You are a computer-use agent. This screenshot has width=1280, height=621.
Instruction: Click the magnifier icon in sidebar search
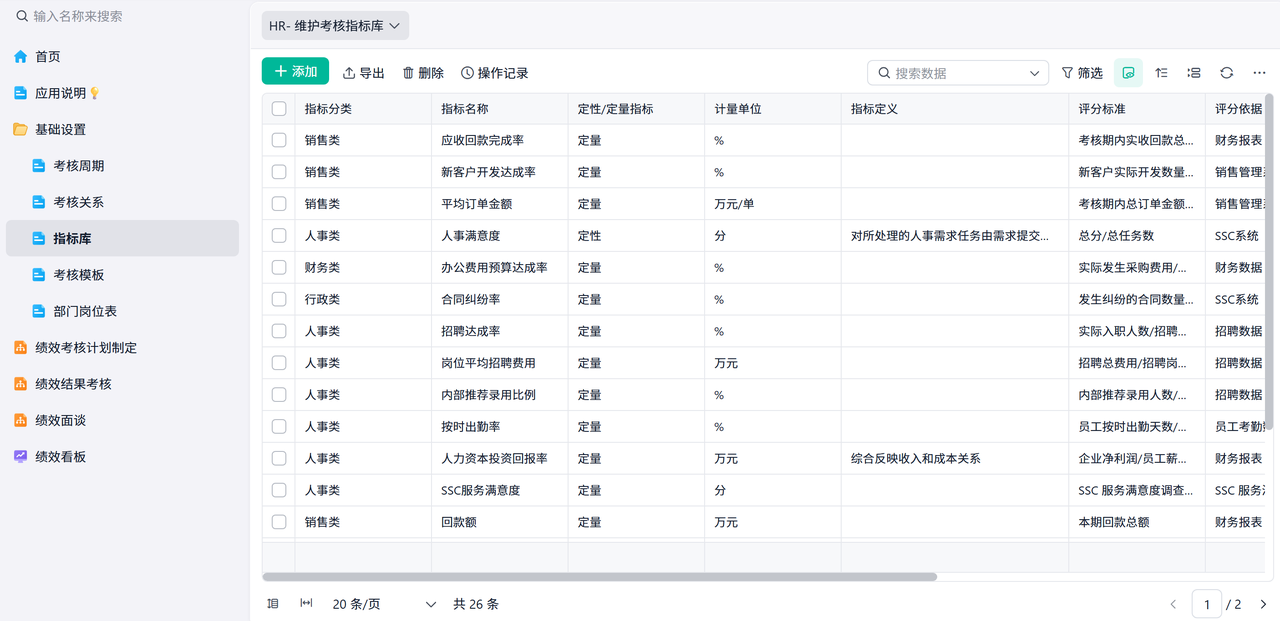[22, 16]
